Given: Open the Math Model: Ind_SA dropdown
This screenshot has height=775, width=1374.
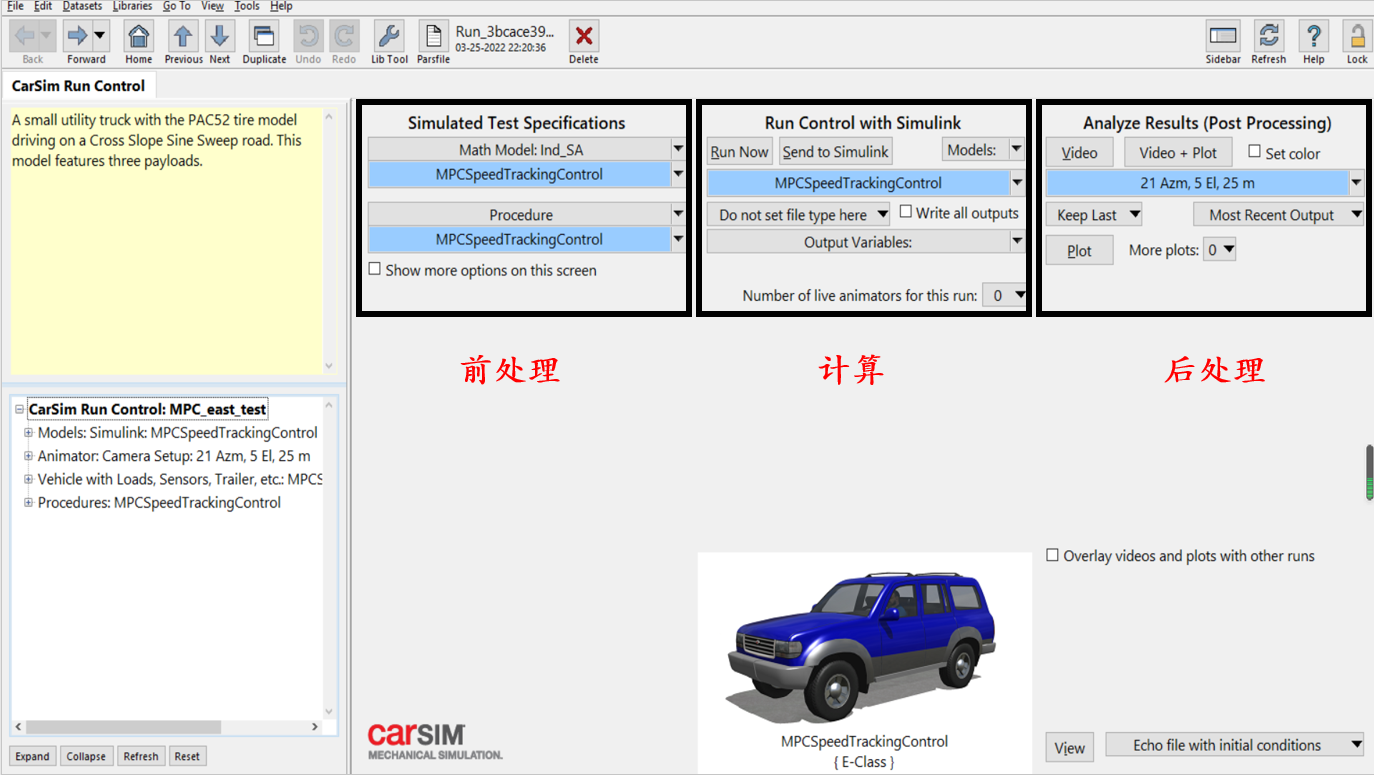Looking at the screenshot, I should [x=675, y=150].
